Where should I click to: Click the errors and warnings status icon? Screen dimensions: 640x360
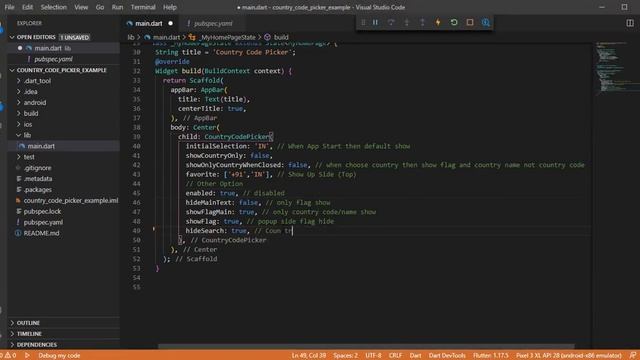[8, 356]
